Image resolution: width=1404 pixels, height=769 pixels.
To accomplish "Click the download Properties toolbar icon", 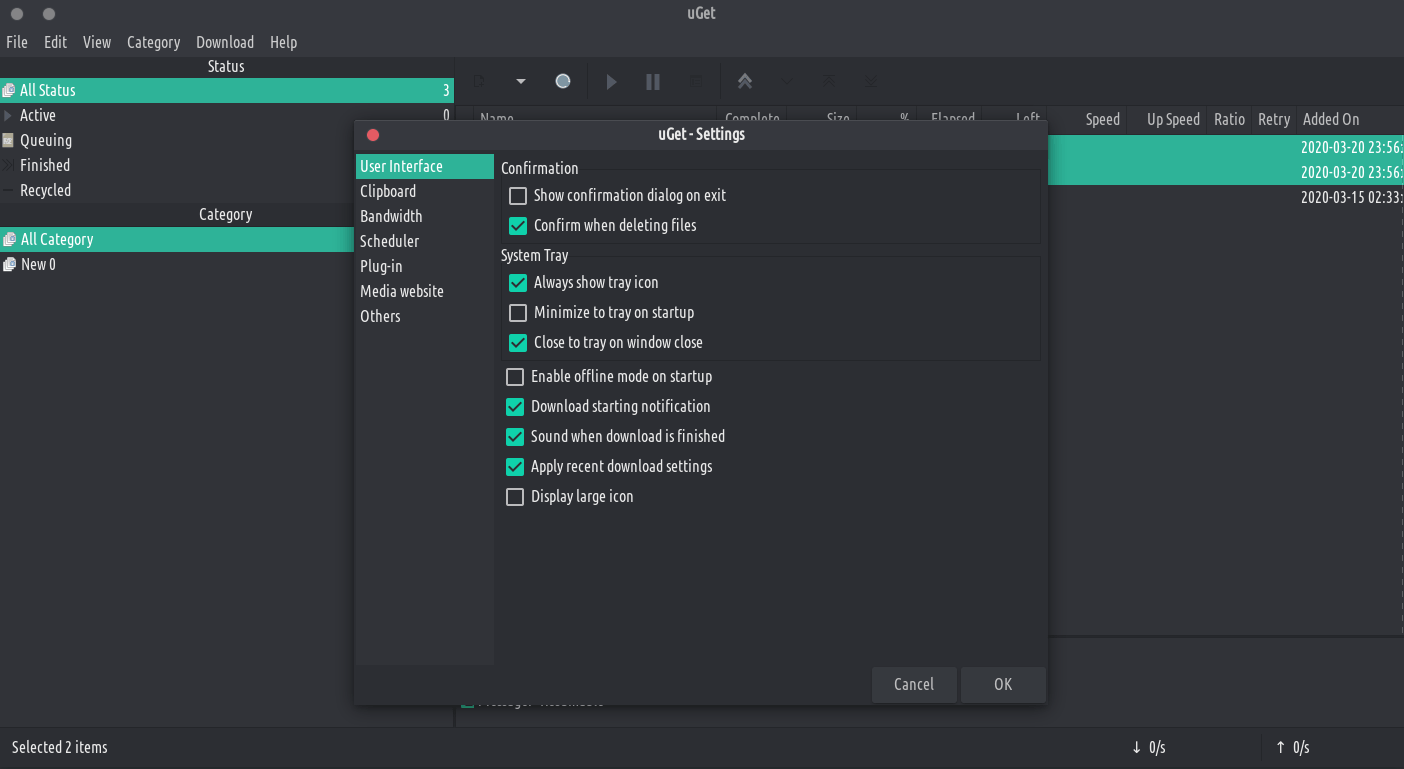I will point(696,82).
